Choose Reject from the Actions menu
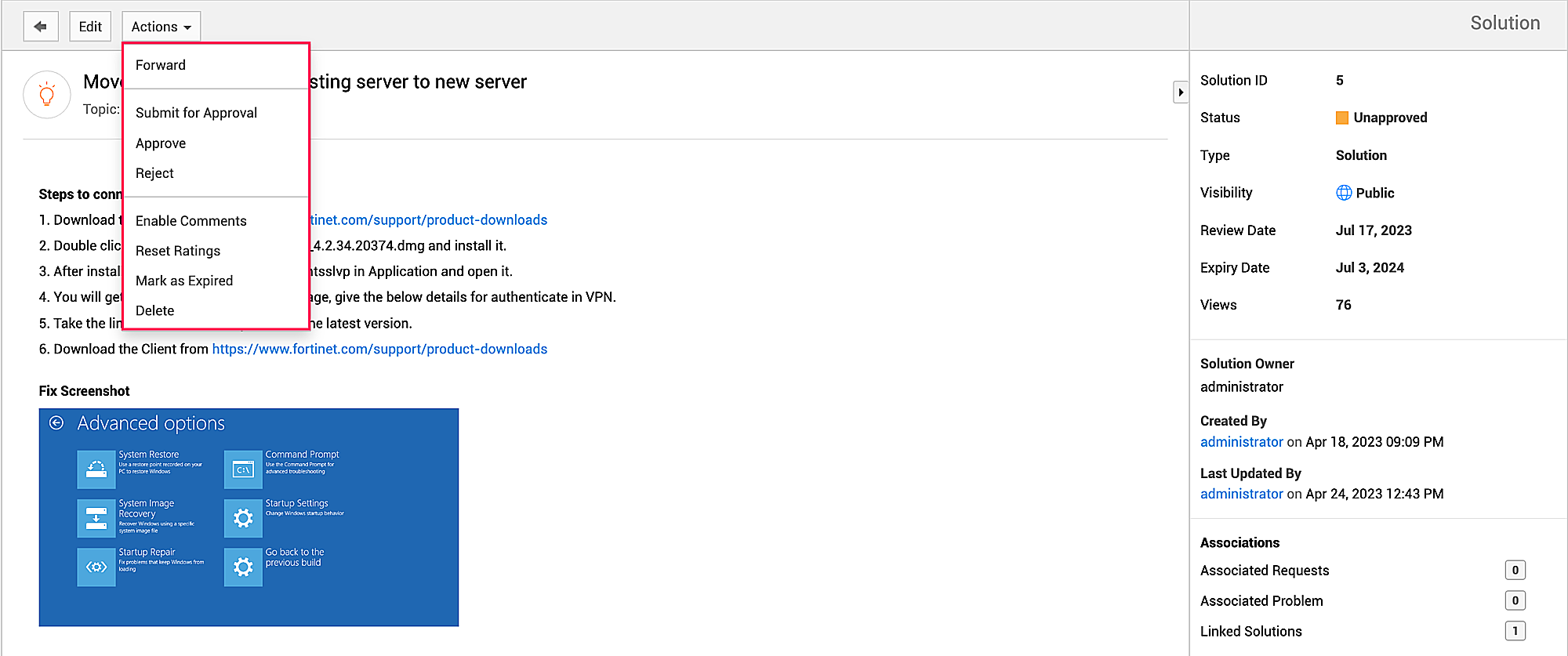 click(x=154, y=173)
